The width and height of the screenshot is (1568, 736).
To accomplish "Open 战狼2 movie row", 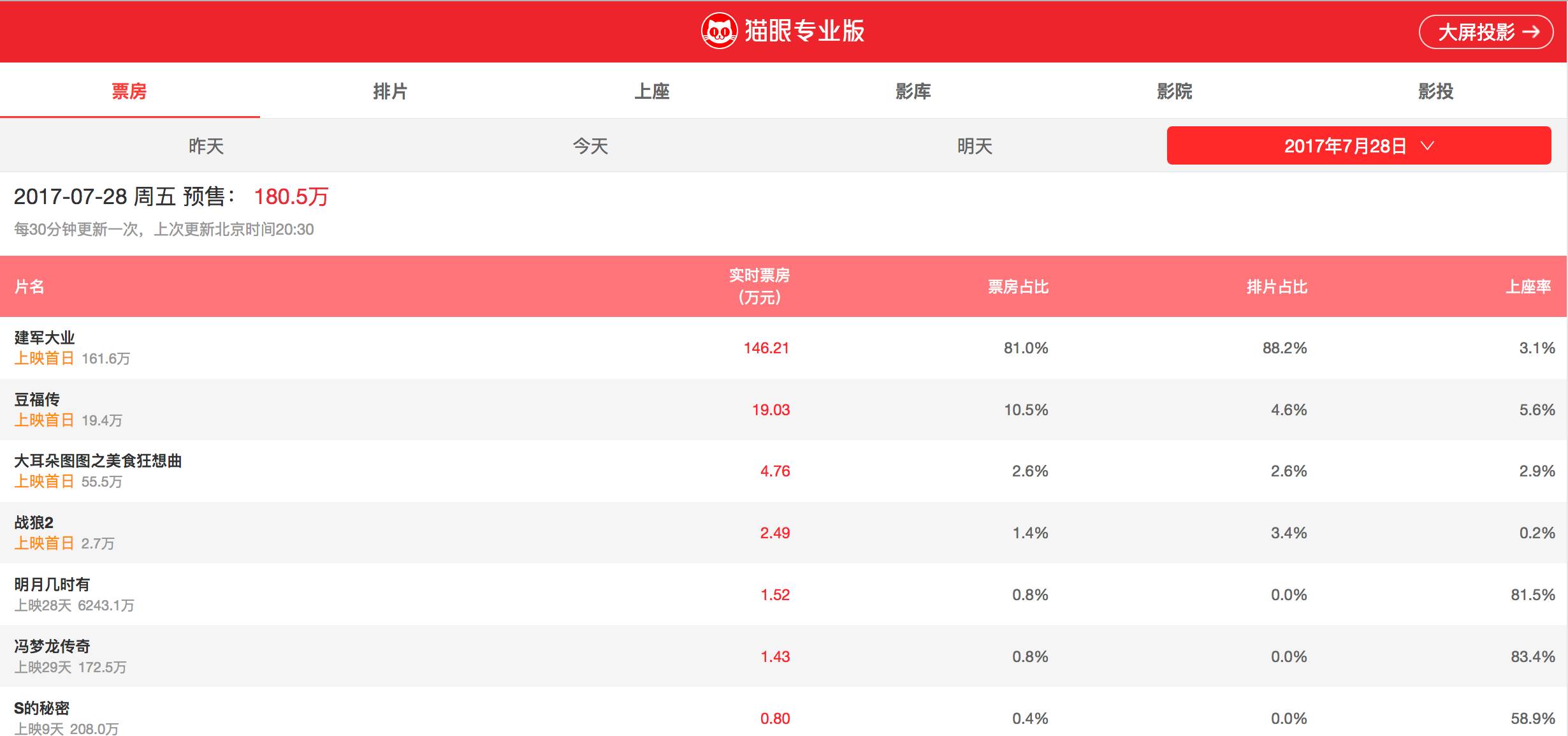I will 34,522.
